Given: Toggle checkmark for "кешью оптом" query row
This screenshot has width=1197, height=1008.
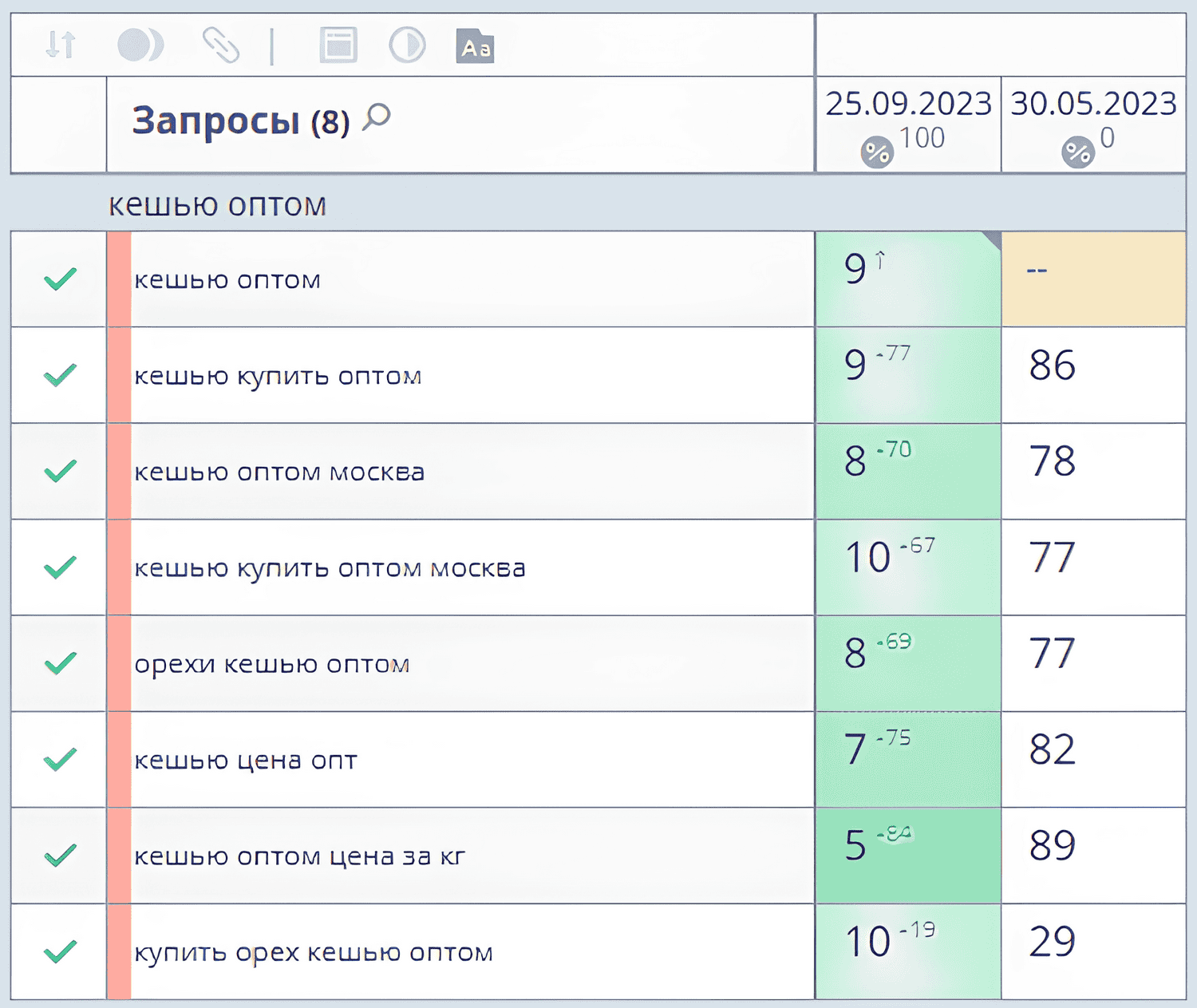Looking at the screenshot, I should (60, 279).
